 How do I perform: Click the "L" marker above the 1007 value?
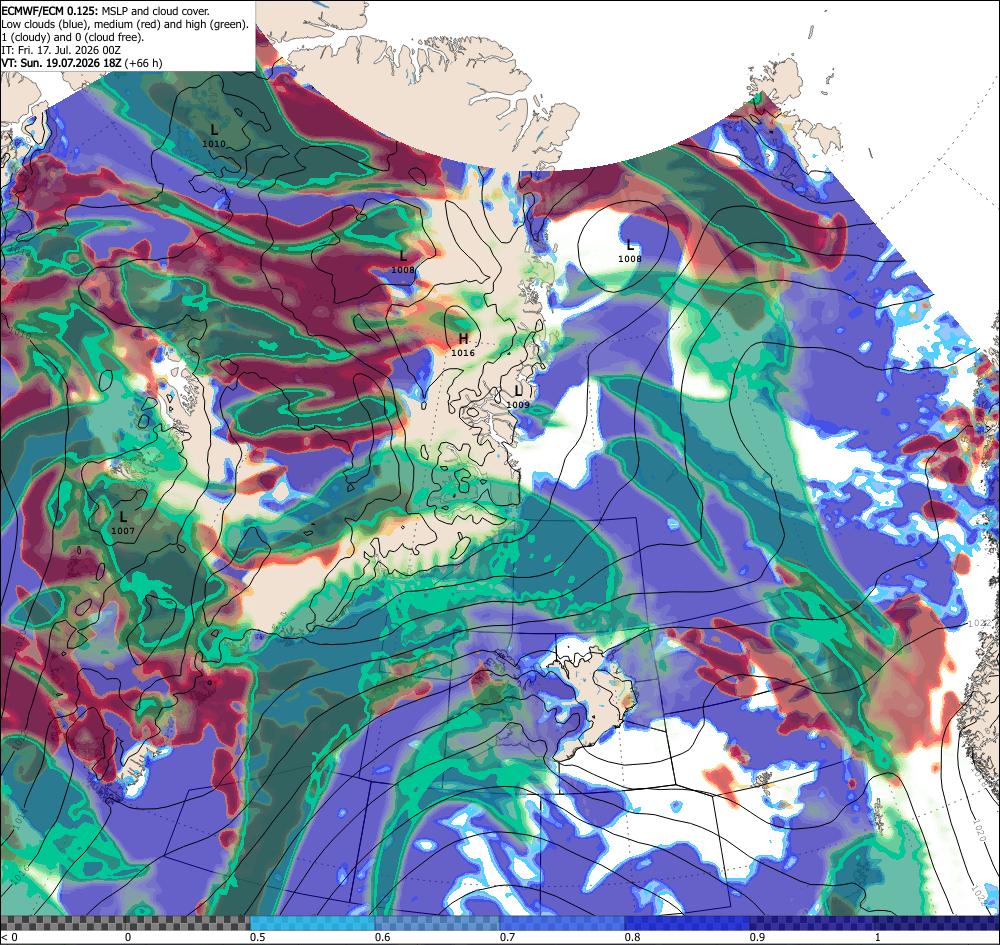click(122, 516)
